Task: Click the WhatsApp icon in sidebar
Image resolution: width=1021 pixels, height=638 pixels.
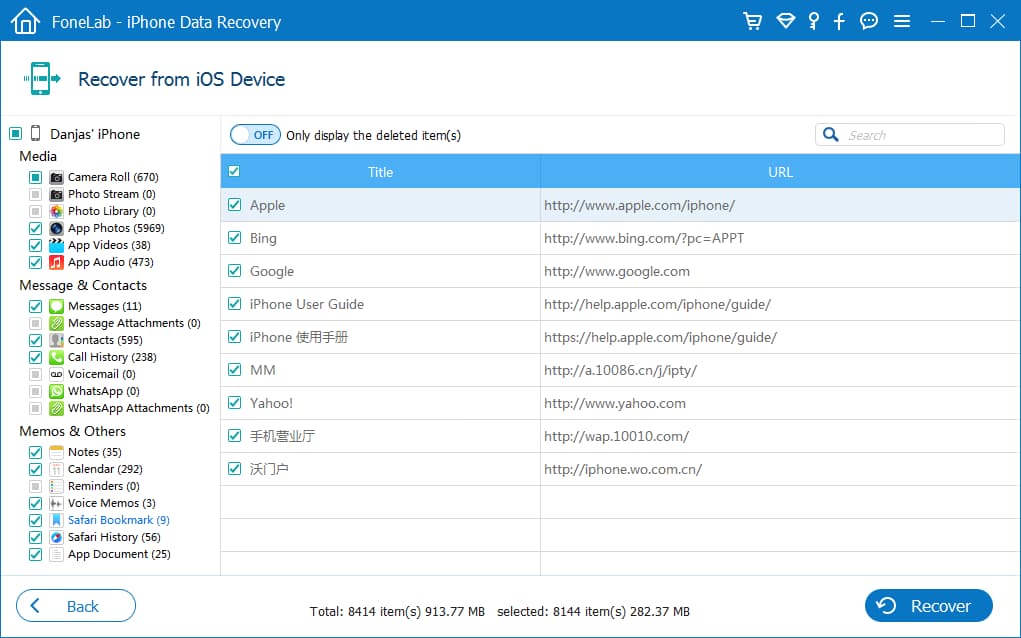Action: (x=57, y=391)
